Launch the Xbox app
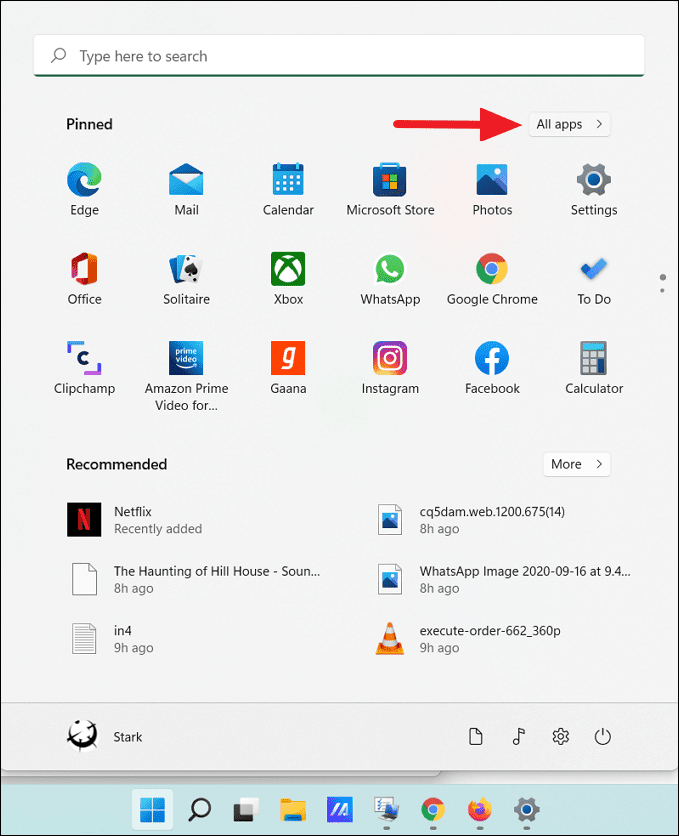The width and height of the screenshot is (679, 836). tap(288, 279)
